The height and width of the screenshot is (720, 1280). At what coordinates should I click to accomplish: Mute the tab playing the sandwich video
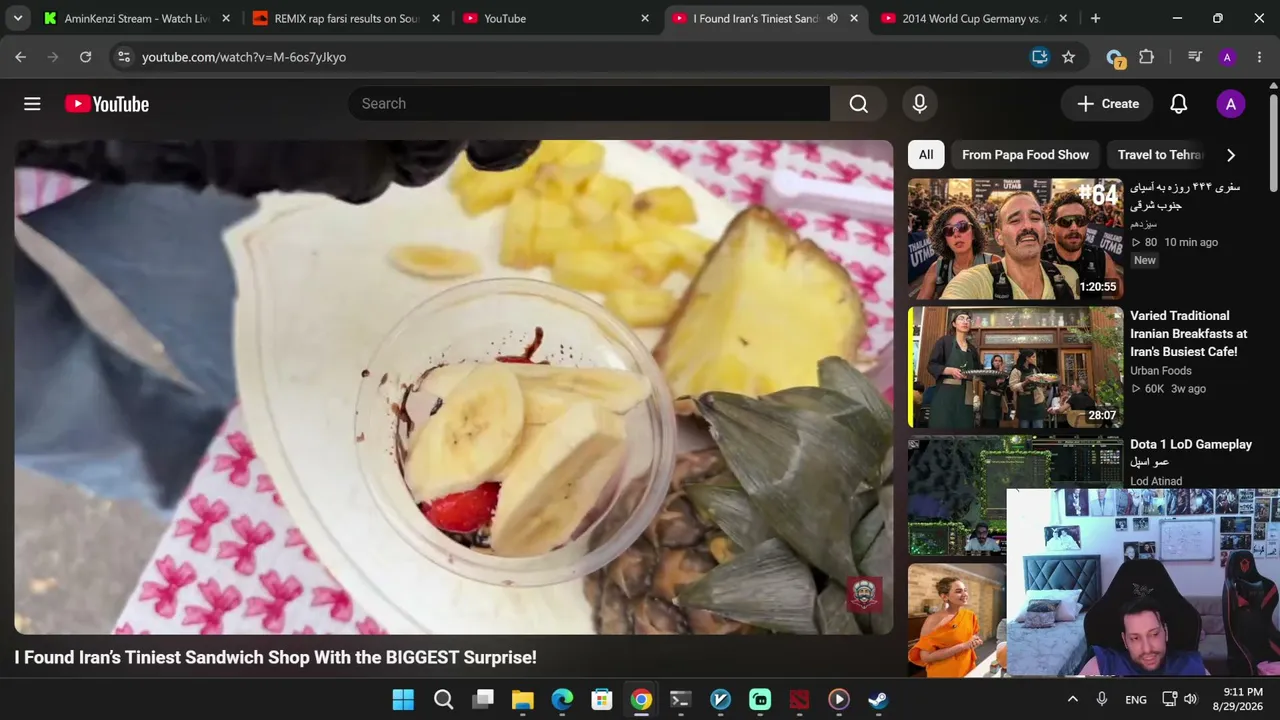coord(832,18)
